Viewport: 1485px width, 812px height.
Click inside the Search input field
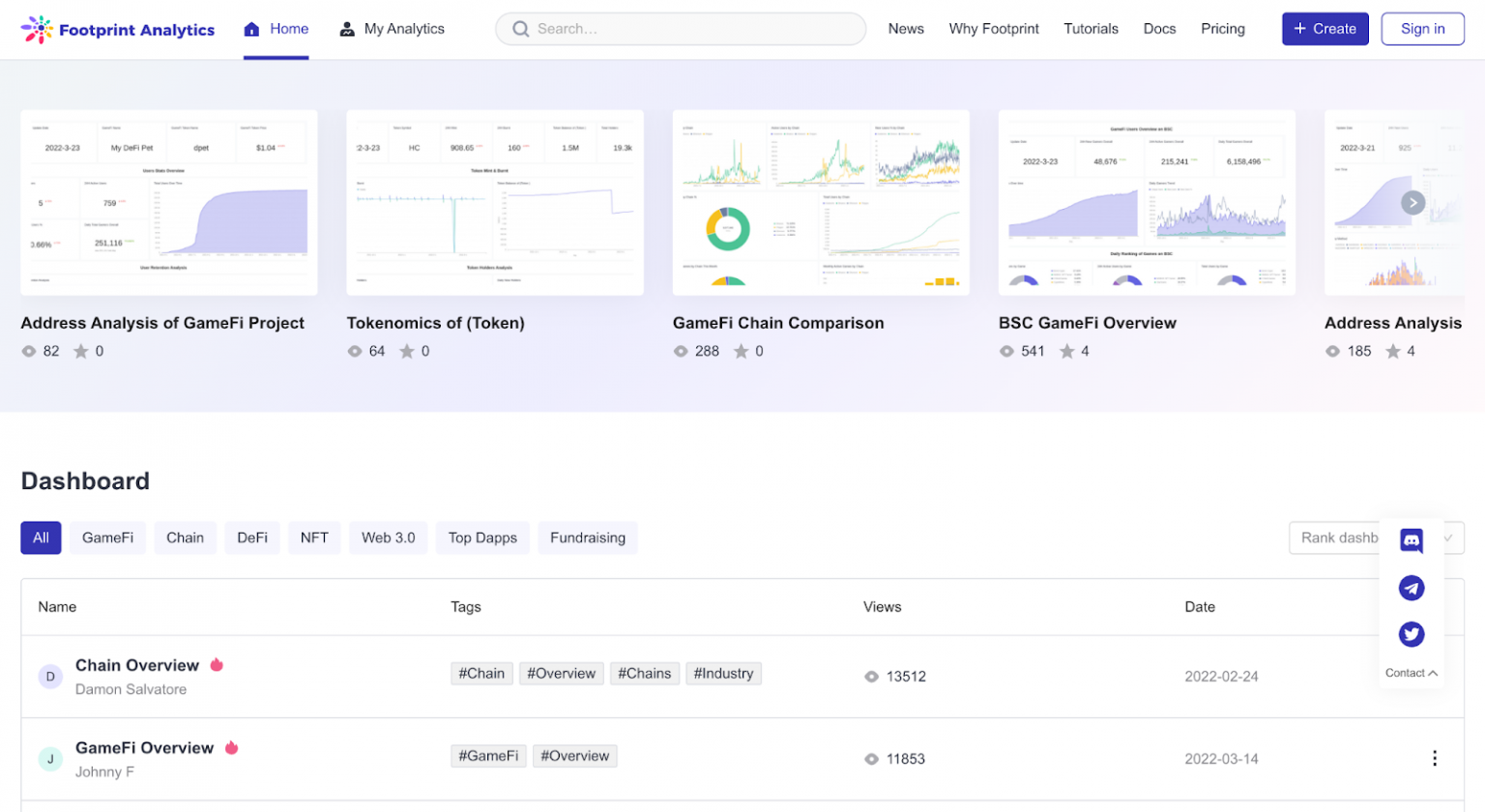[677, 29]
